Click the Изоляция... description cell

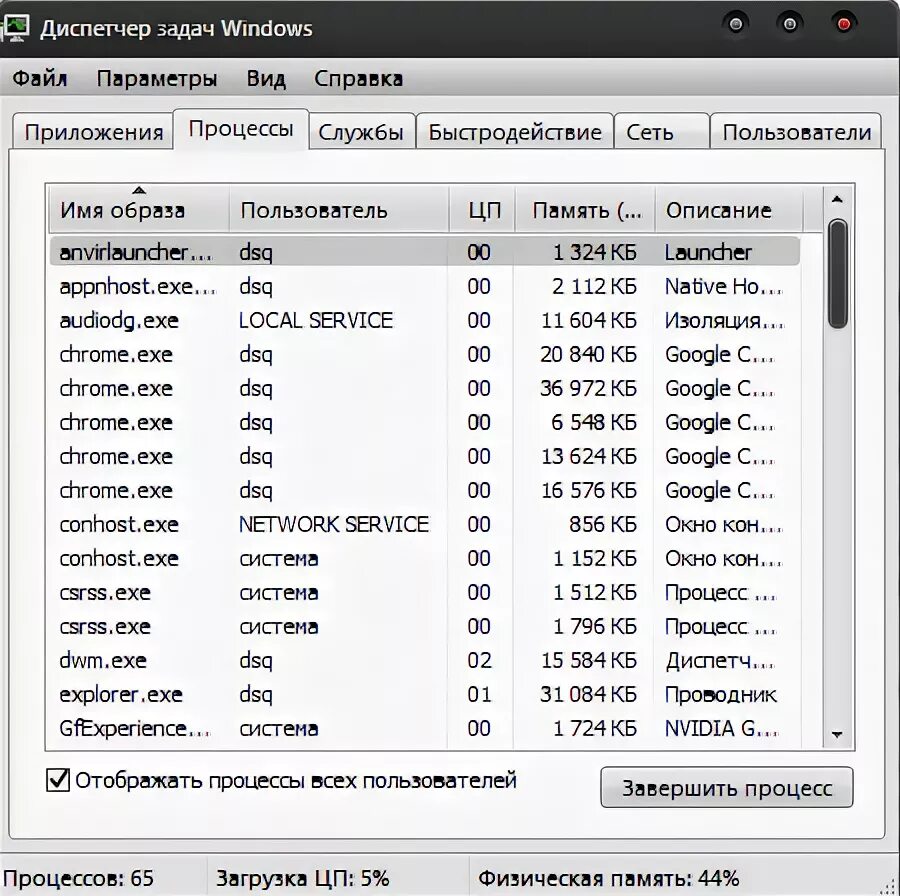pos(724,320)
